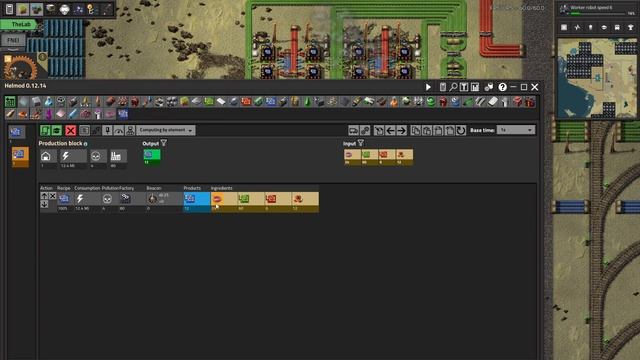Click the green Output product cell
The width and height of the screenshot is (640, 360).
[x=152, y=157]
